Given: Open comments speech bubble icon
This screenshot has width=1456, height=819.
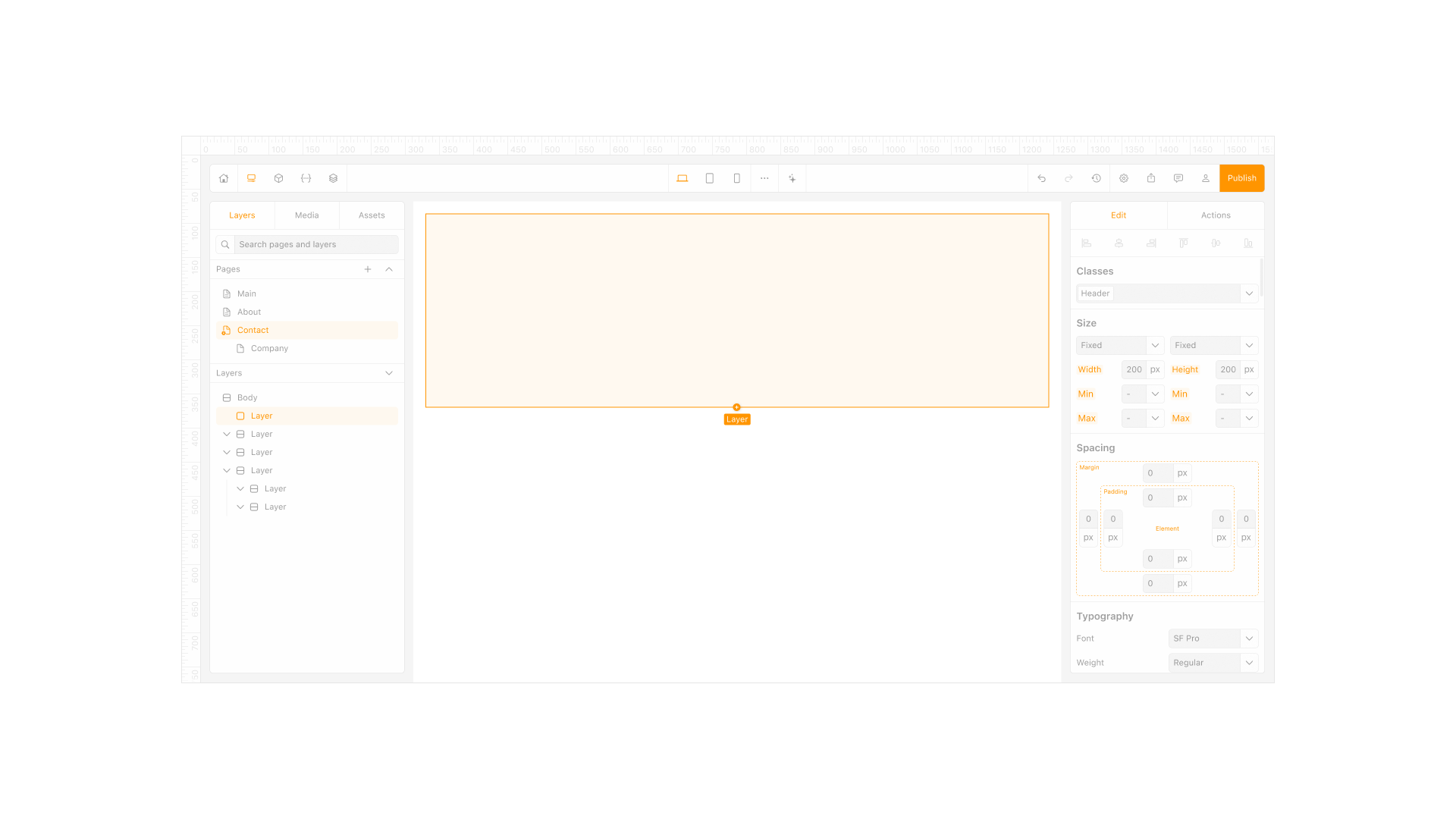Looking at the screenshot, I should tap(1178, 178).
